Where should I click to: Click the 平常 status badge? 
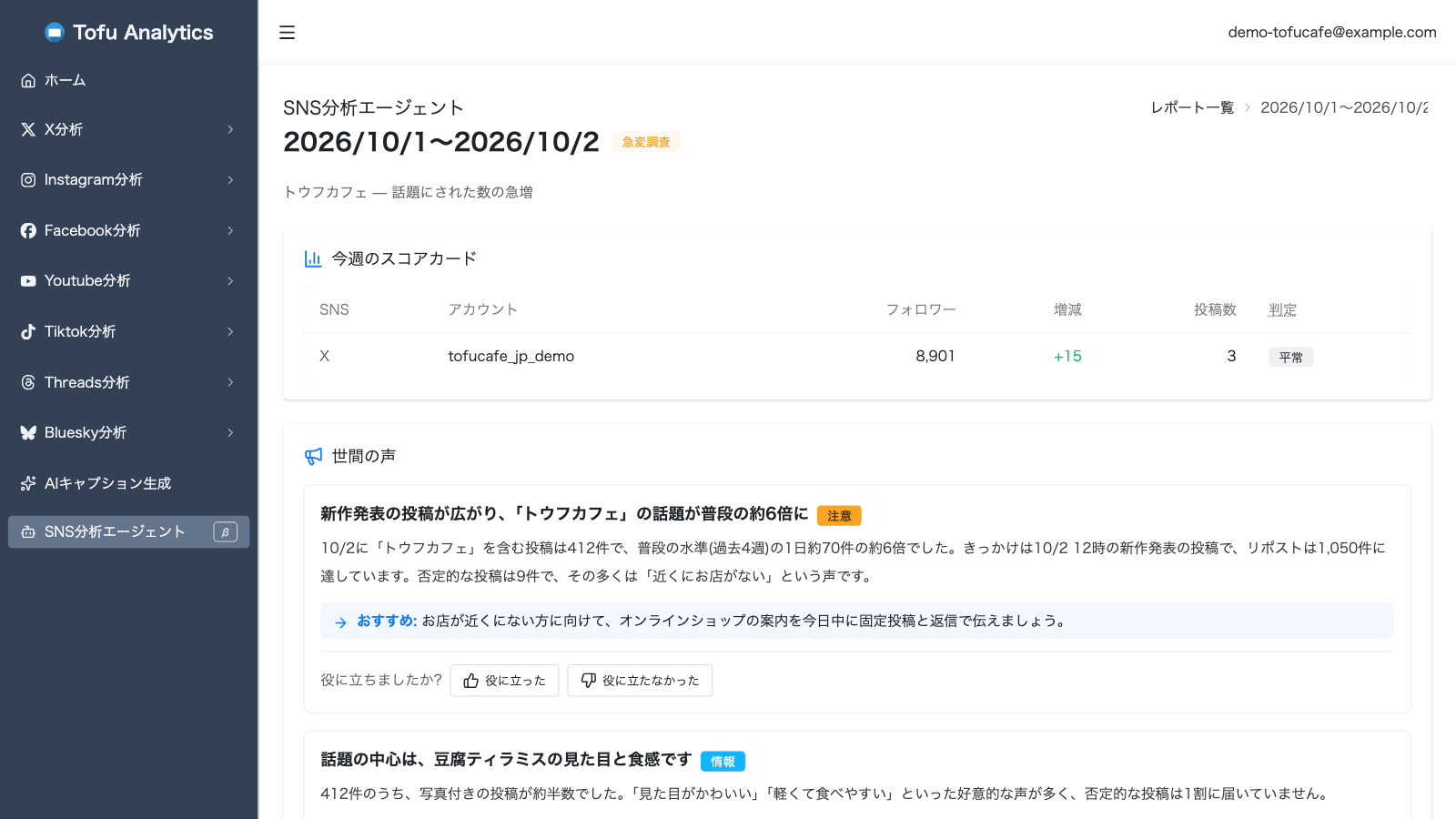point(1290,358)
